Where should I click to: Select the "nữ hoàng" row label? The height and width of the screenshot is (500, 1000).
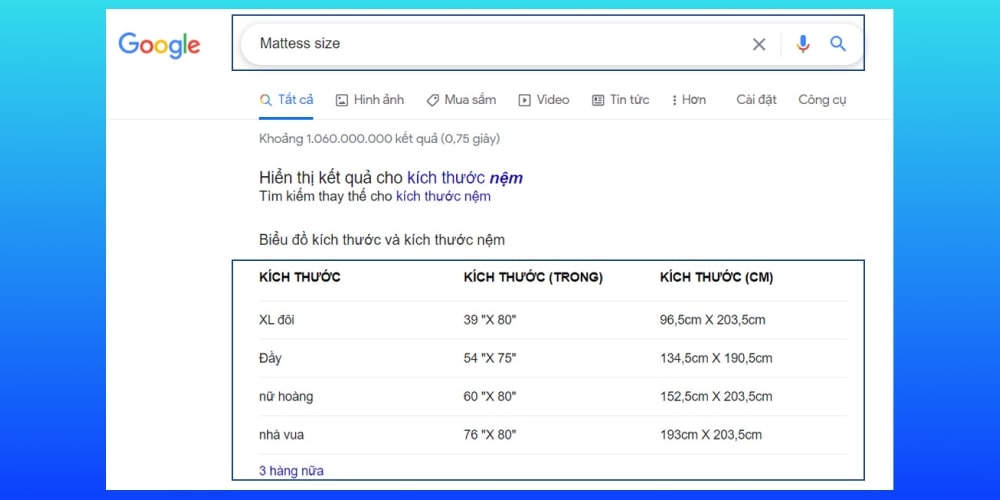pos(286,396)
